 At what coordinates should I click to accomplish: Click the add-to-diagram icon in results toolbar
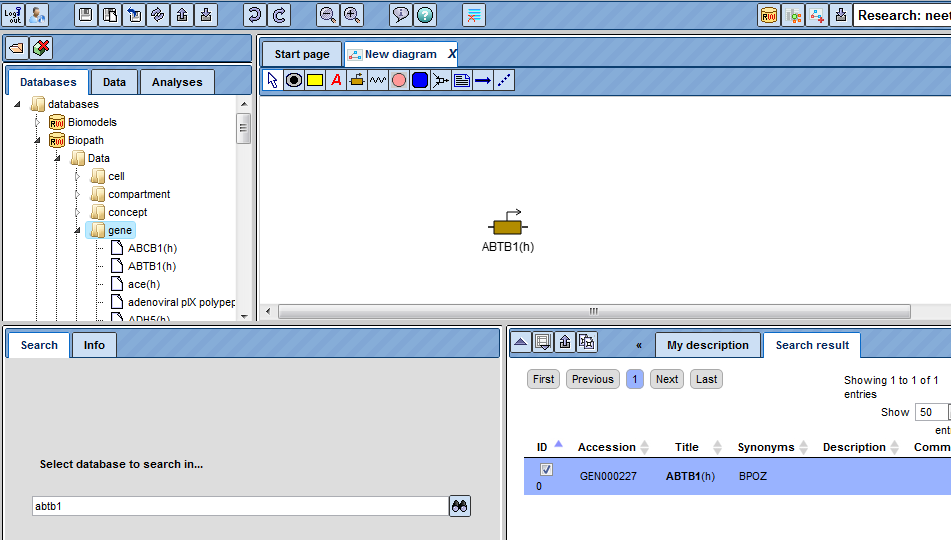point(586,342)
